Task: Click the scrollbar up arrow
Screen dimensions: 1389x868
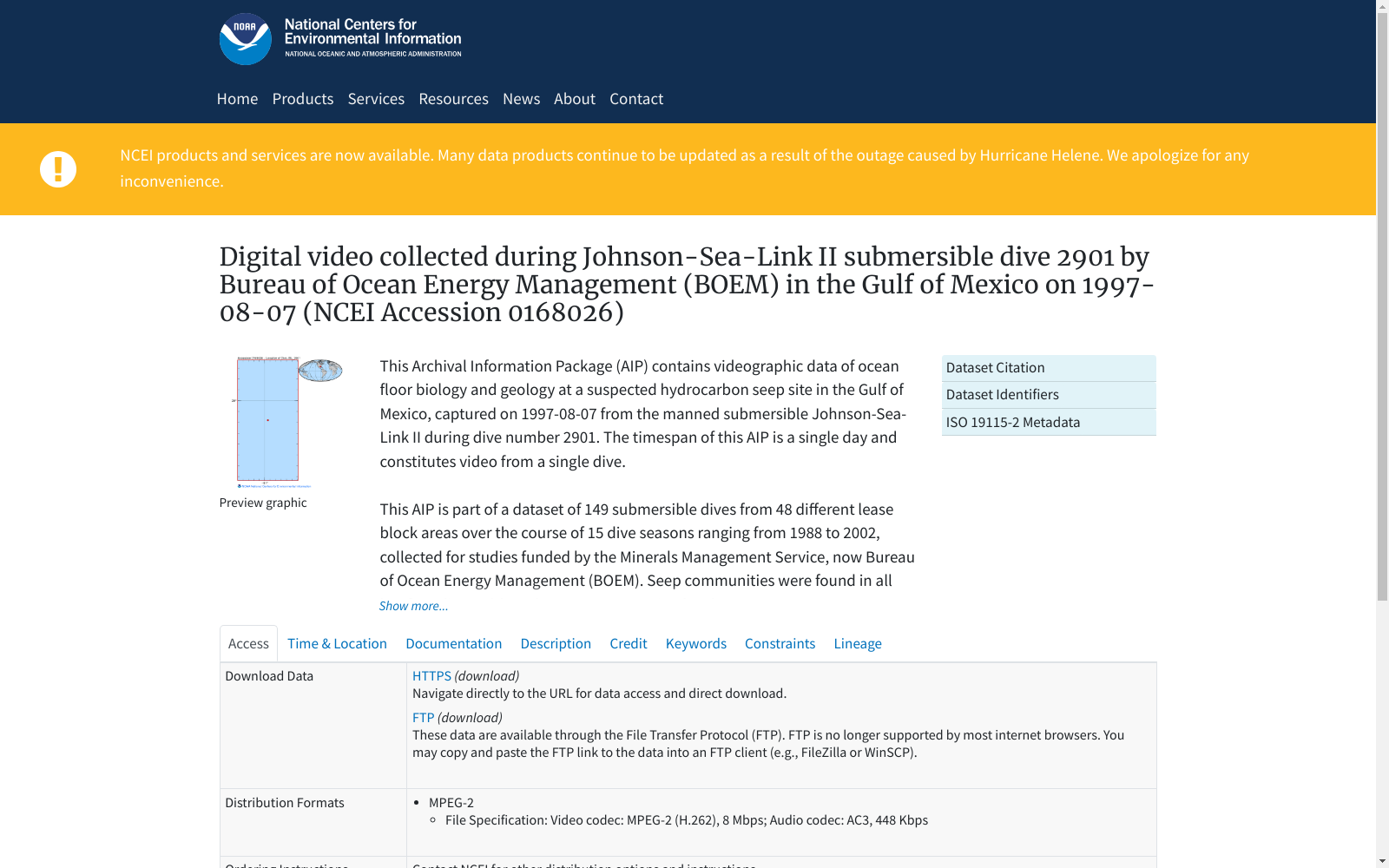Action: 1382,7
